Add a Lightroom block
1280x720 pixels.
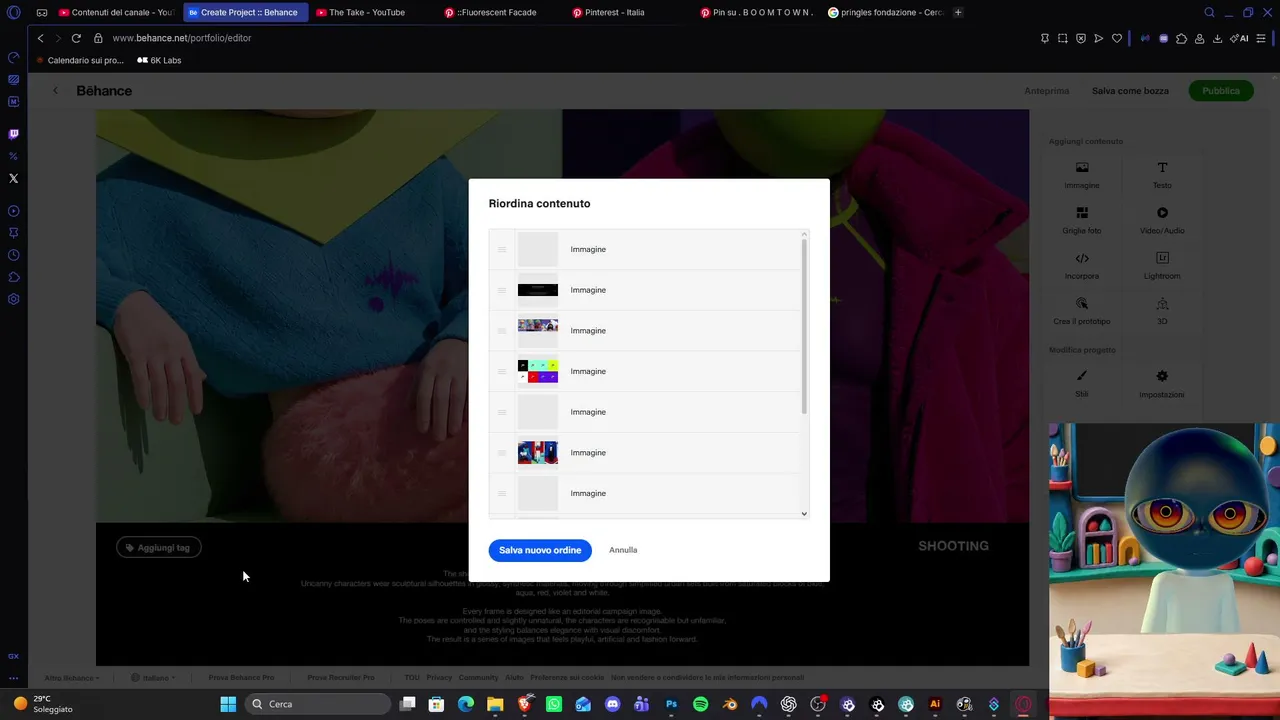1162,266
